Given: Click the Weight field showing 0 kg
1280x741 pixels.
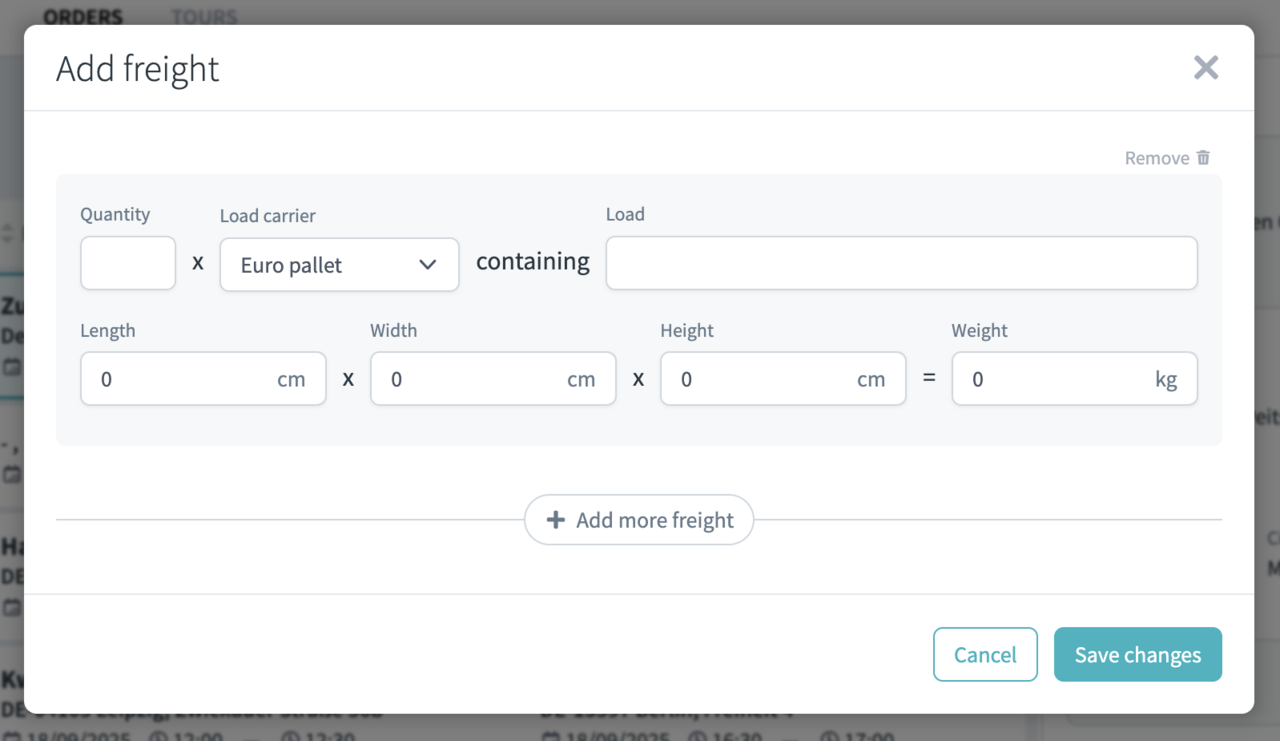Looking at the screenshot, I should [x=1074, y=378].
